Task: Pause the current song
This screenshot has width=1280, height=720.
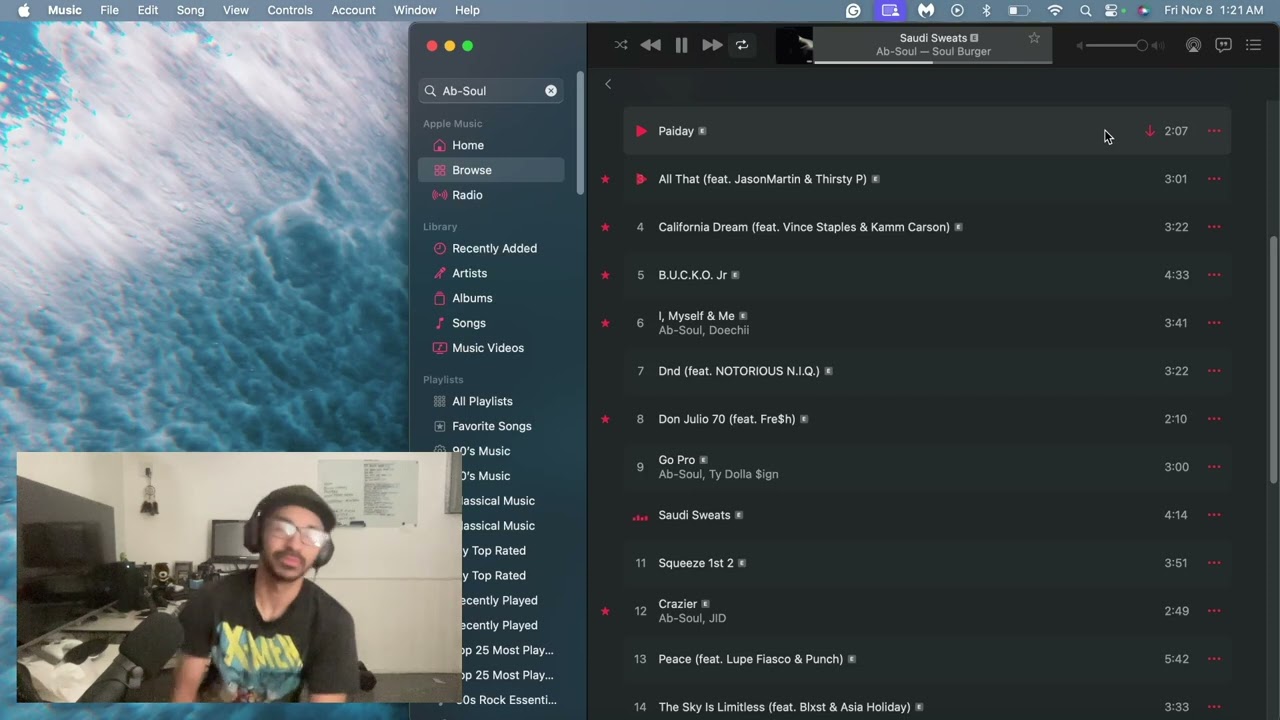Action: point(681,45)
